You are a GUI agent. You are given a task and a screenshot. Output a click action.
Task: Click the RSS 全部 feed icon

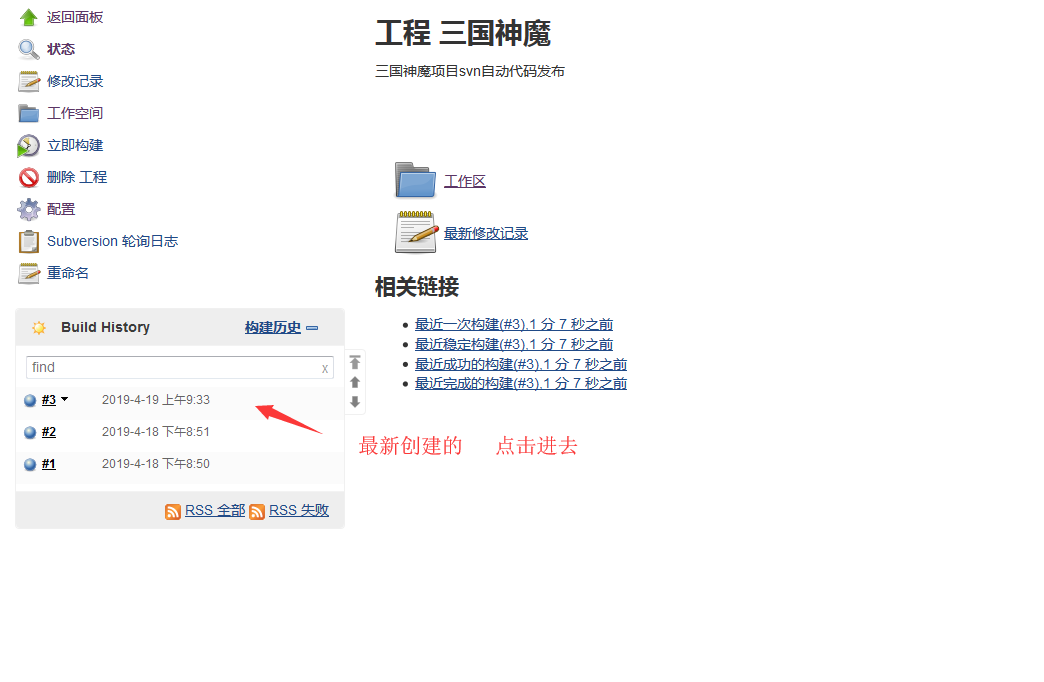coord(173,511)
